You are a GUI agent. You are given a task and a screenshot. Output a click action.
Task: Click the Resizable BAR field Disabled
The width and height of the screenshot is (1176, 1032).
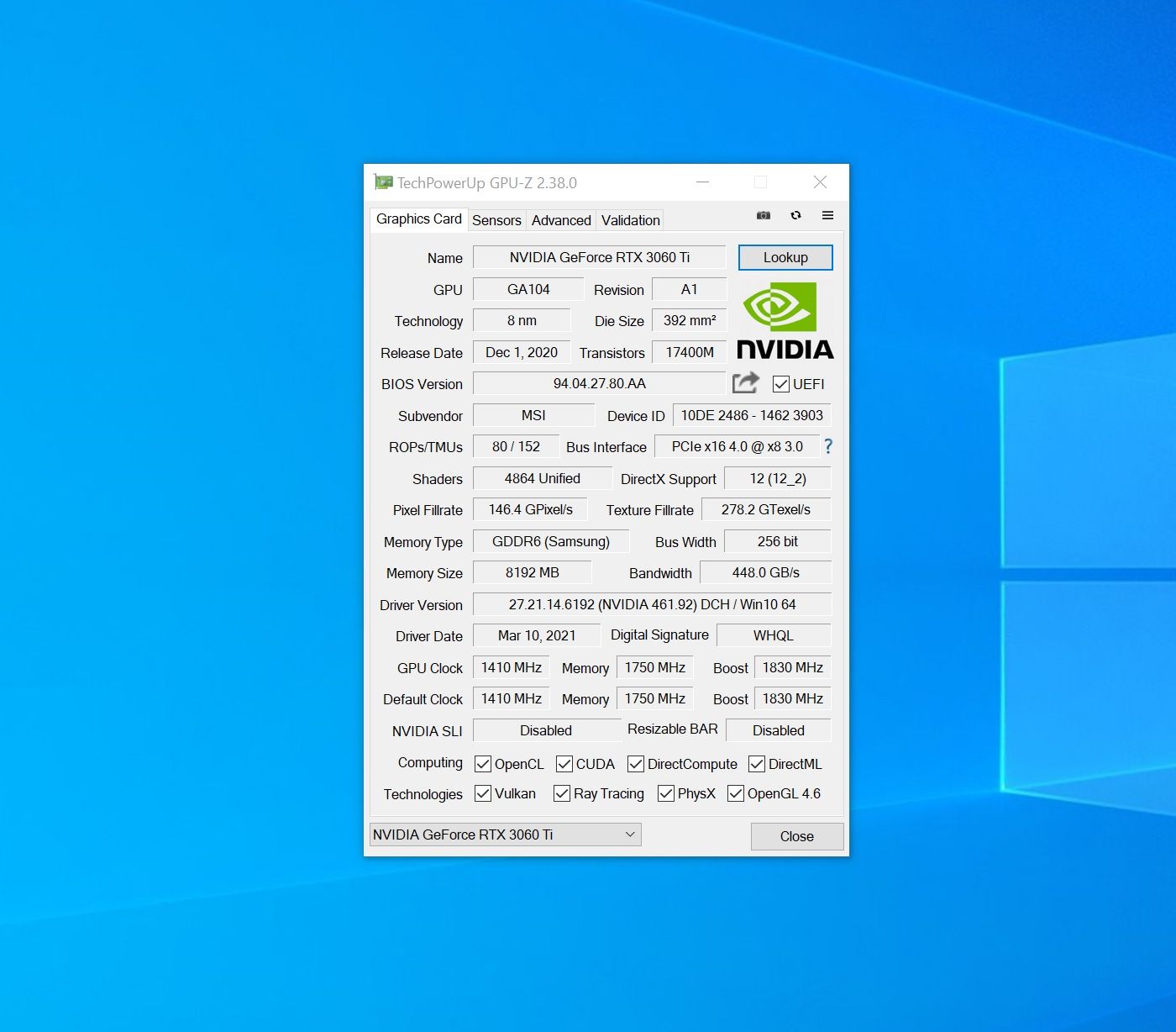pos(779,730)
